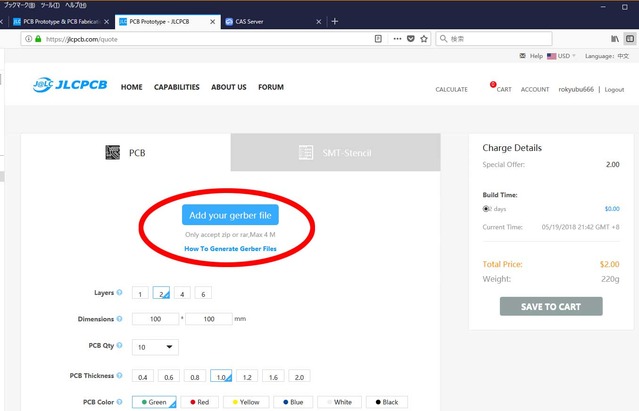639x411 pixels.
Task: Select 2 layers option
Action: tap(161, 293)
